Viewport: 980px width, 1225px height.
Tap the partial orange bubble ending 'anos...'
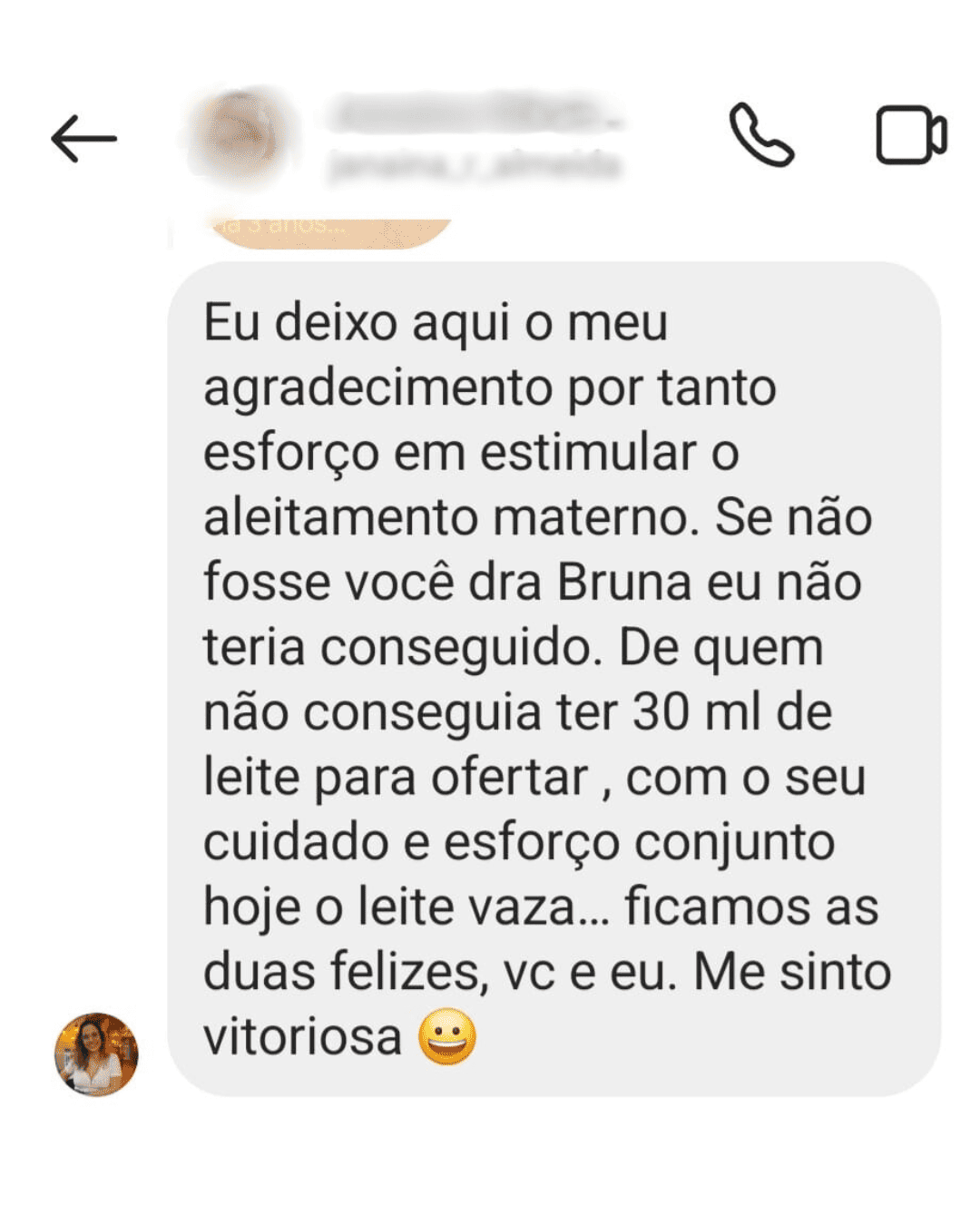pos(327,230)
